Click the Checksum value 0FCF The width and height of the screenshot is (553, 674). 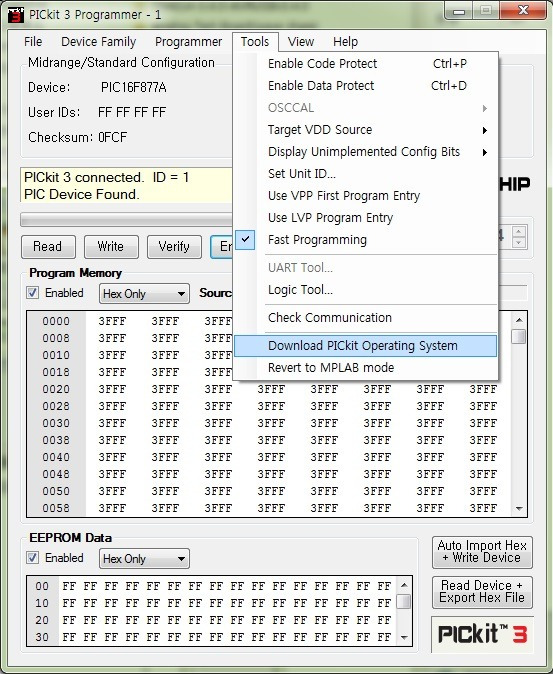tap(113, 138)
